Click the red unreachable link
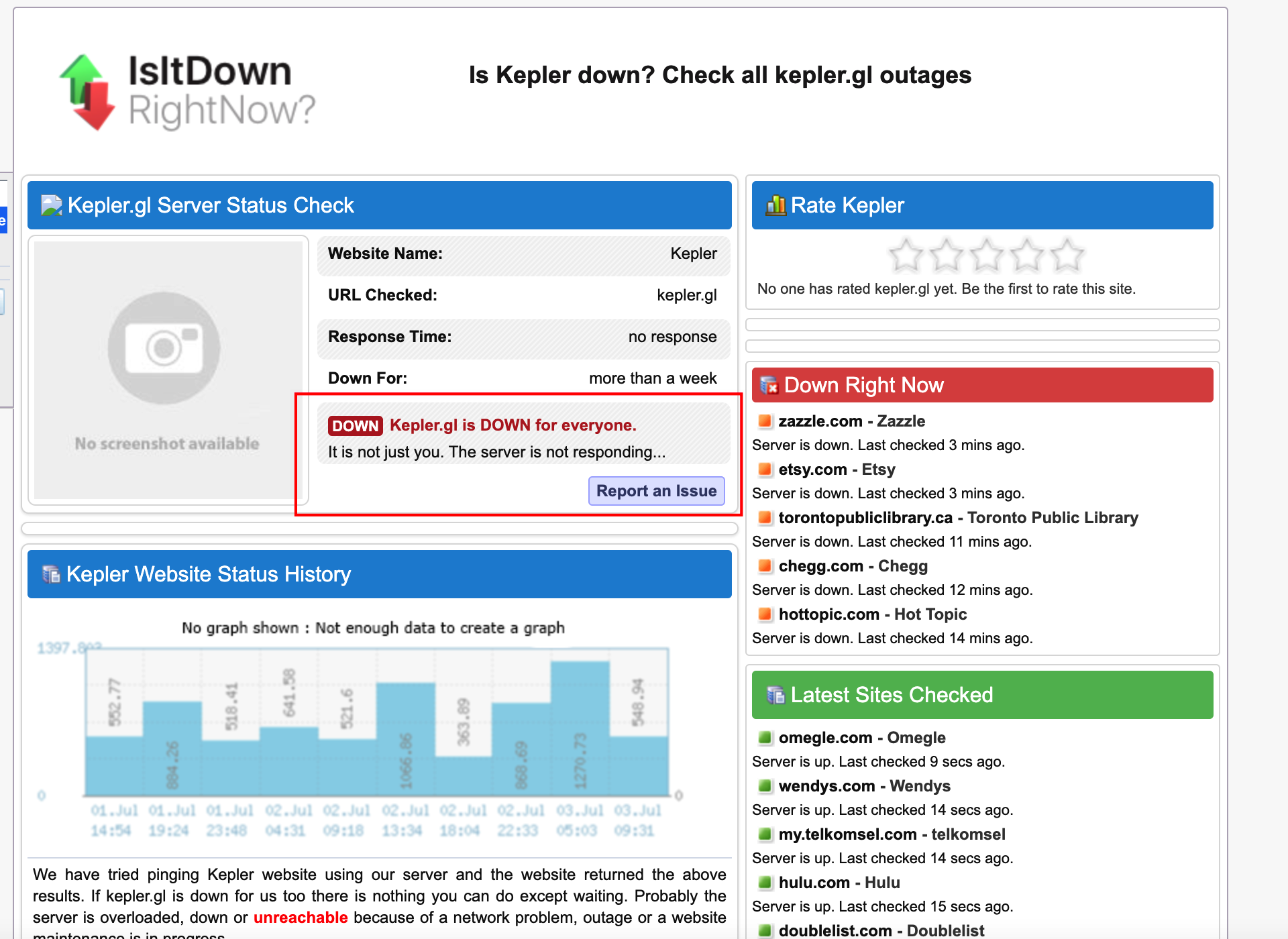This screenshot has height=939, width=1288. click(300, 918)
